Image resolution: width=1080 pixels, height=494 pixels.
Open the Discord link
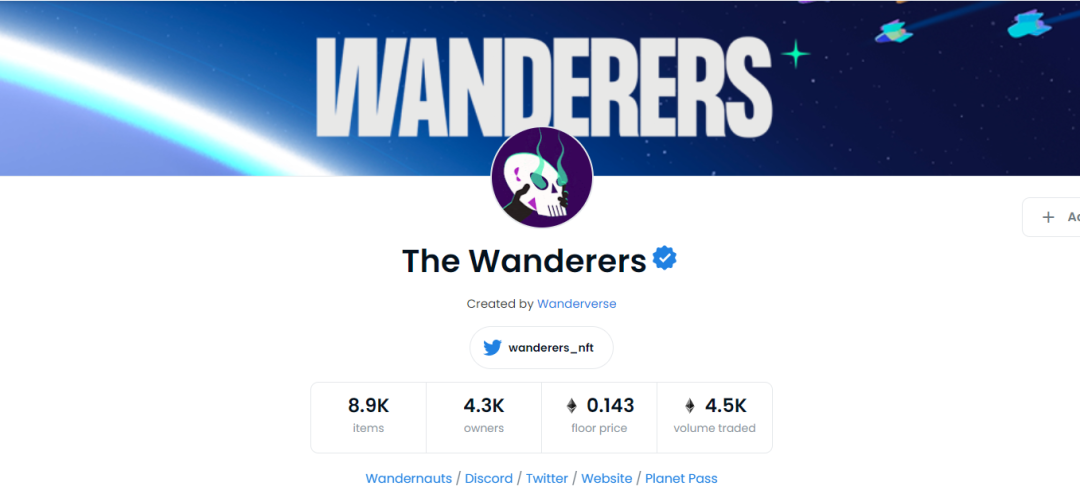[489, 478]
